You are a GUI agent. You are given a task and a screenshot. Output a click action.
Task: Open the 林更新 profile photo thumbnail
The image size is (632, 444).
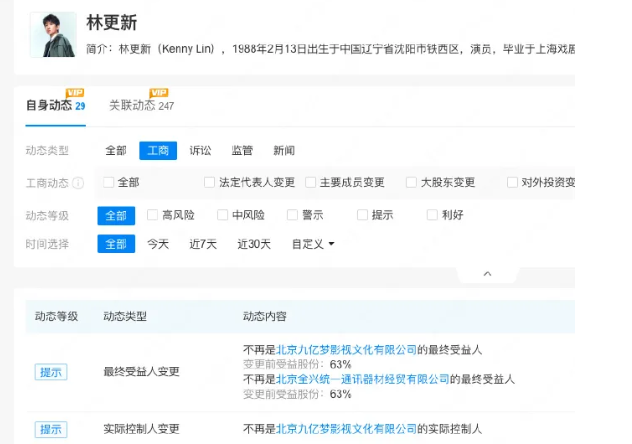[53, 35]
